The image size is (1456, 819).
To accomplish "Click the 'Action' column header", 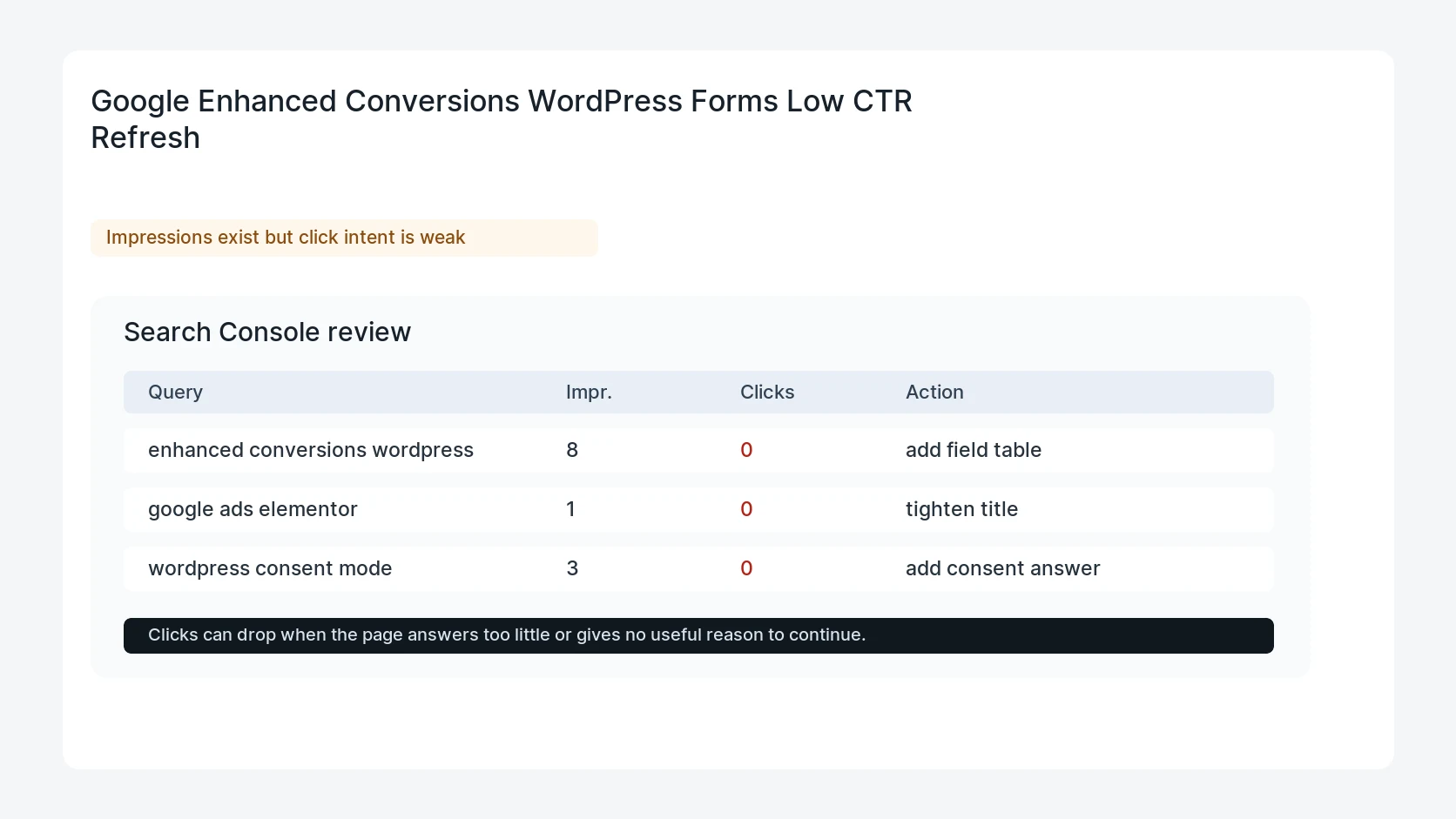I will [934, 392].
